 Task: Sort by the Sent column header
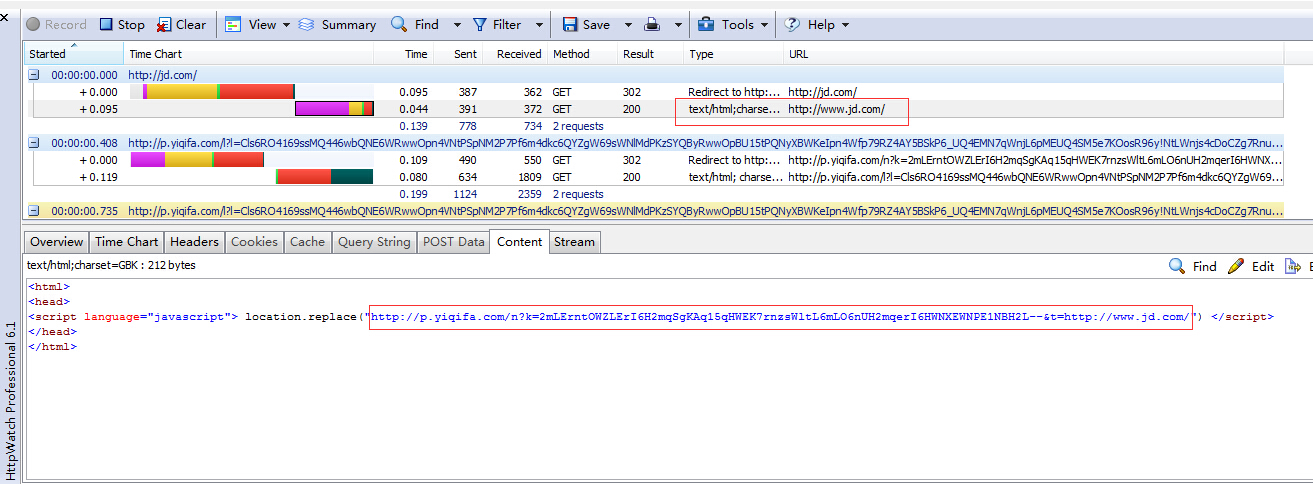click(x=458, y=54)
